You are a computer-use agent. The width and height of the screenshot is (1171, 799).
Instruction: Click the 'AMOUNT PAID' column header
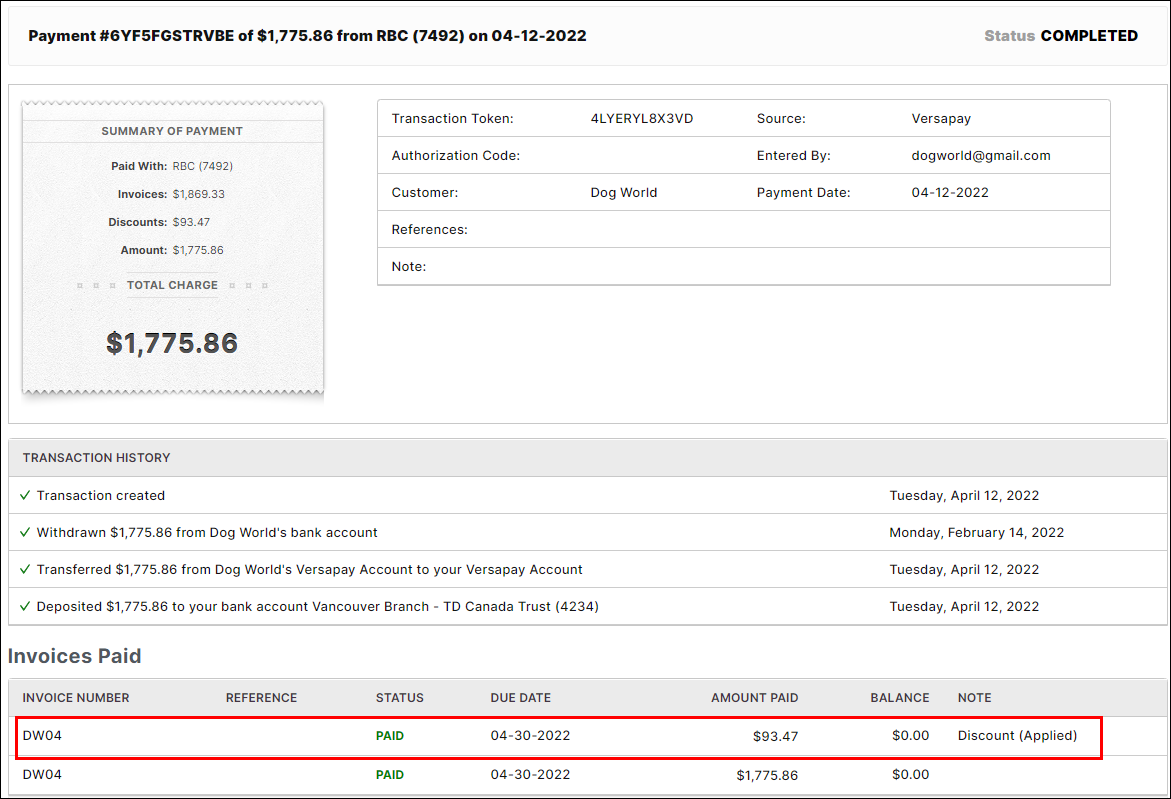point(754,697)
